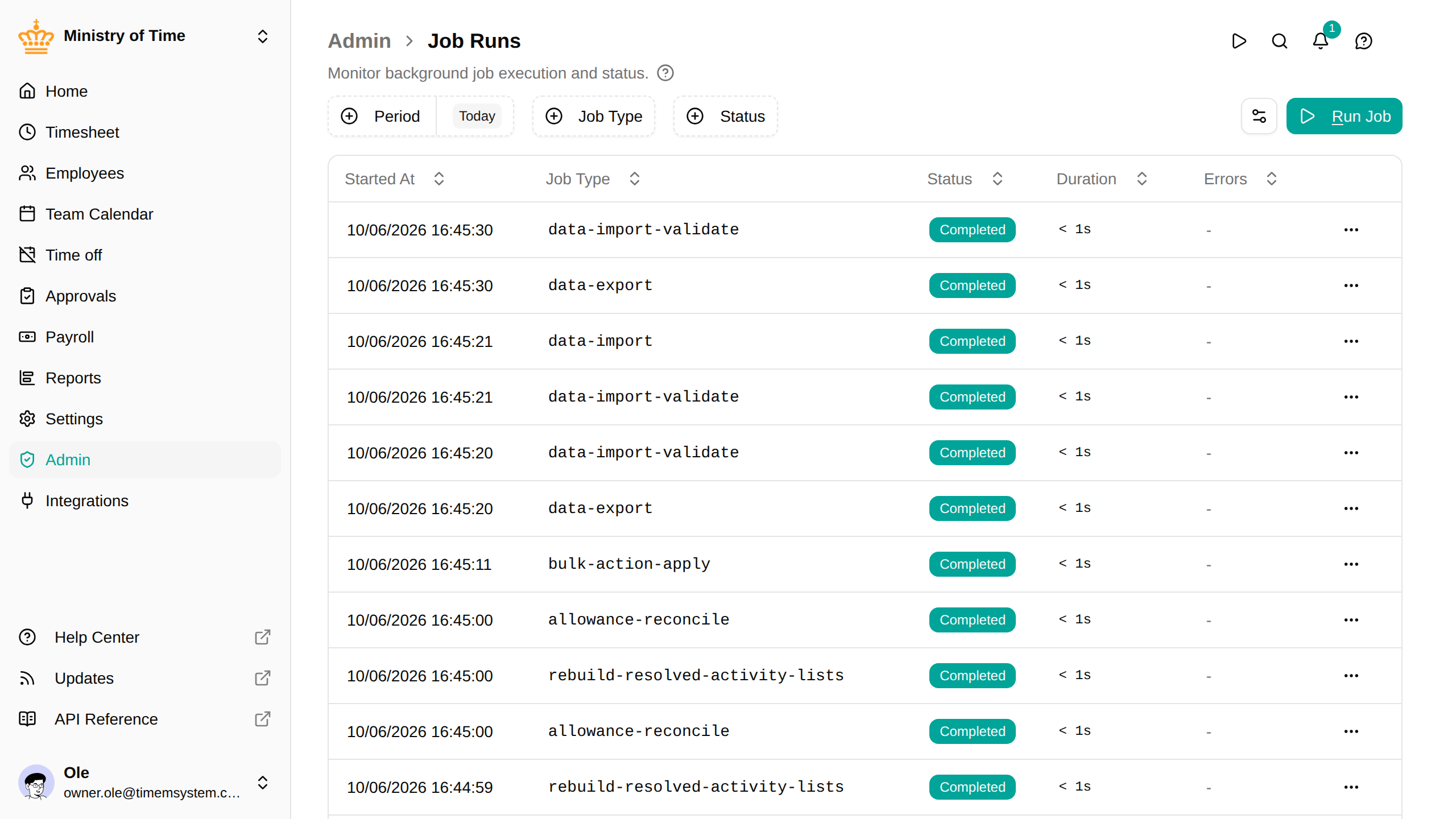The image size is (1456, 819).
Task: Open row actions for 16:44:59 rebuild-resolved-activity-lists
Action: pos(1351,787)
